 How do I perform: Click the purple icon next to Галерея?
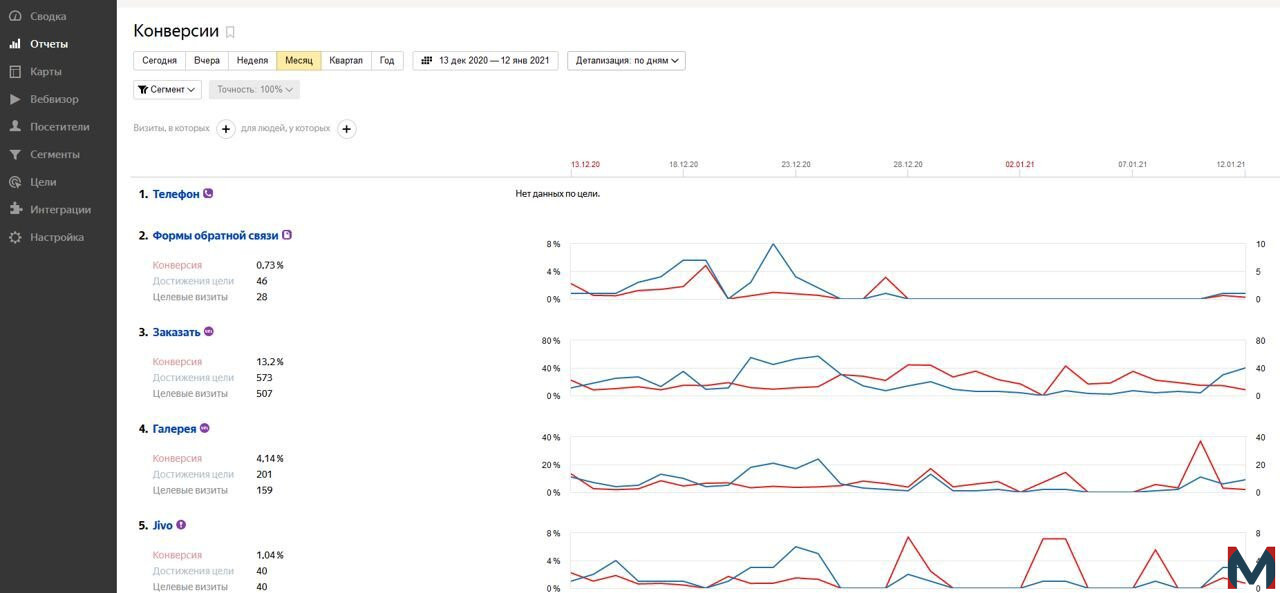tap(205, 428)
